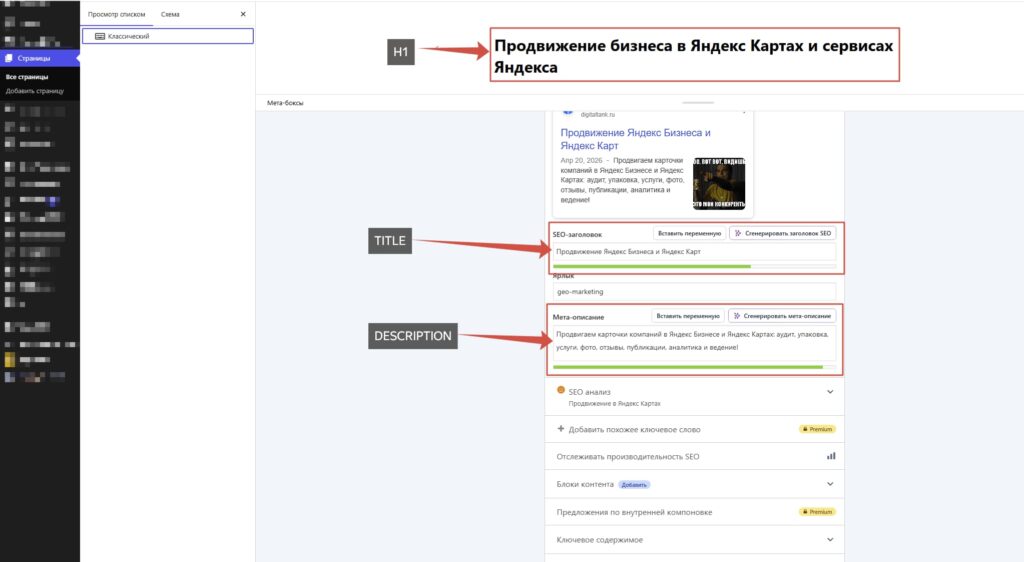Click the SEO-заголовок field label

point(577,234)
